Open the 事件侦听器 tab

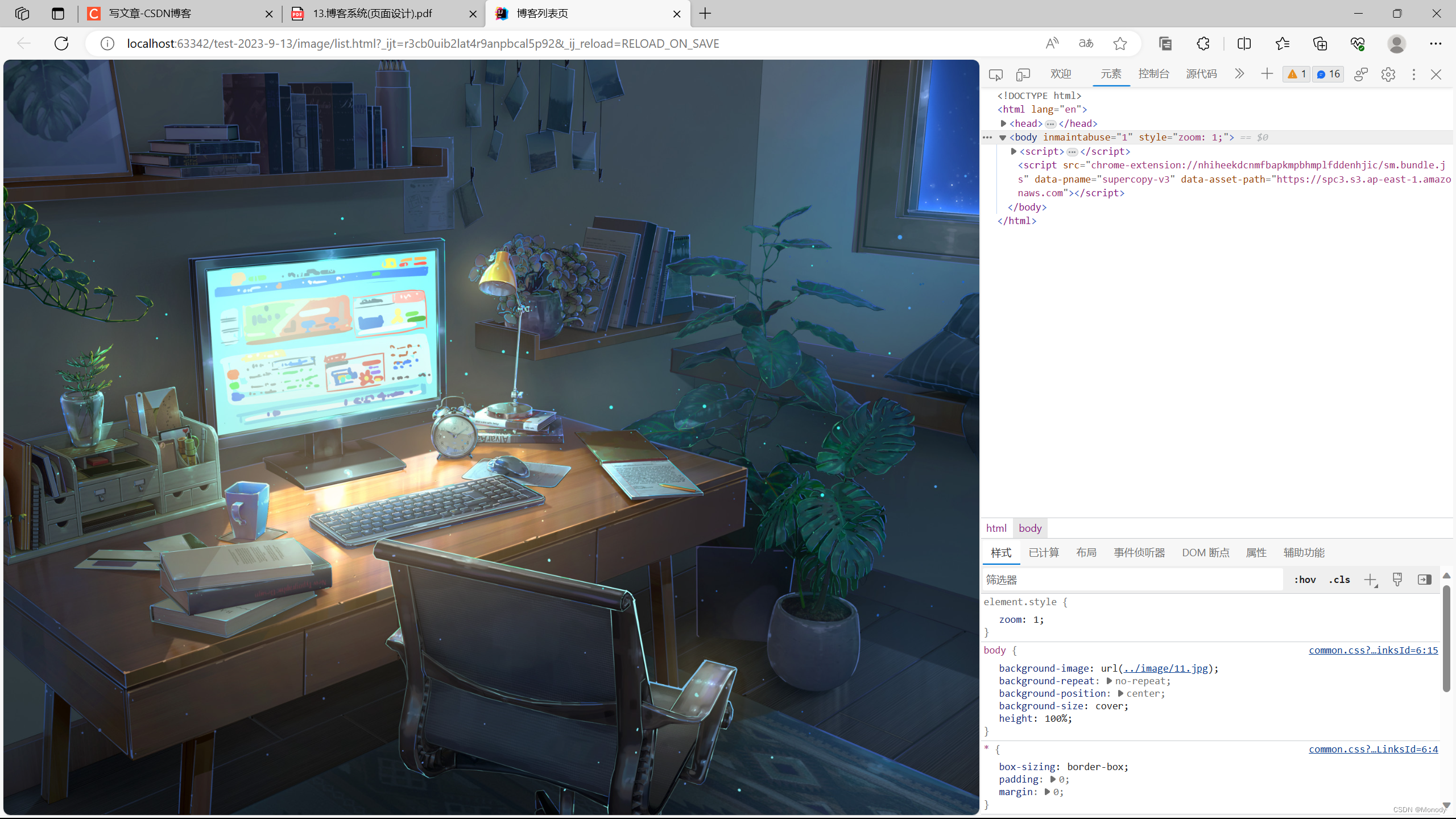1139,553
